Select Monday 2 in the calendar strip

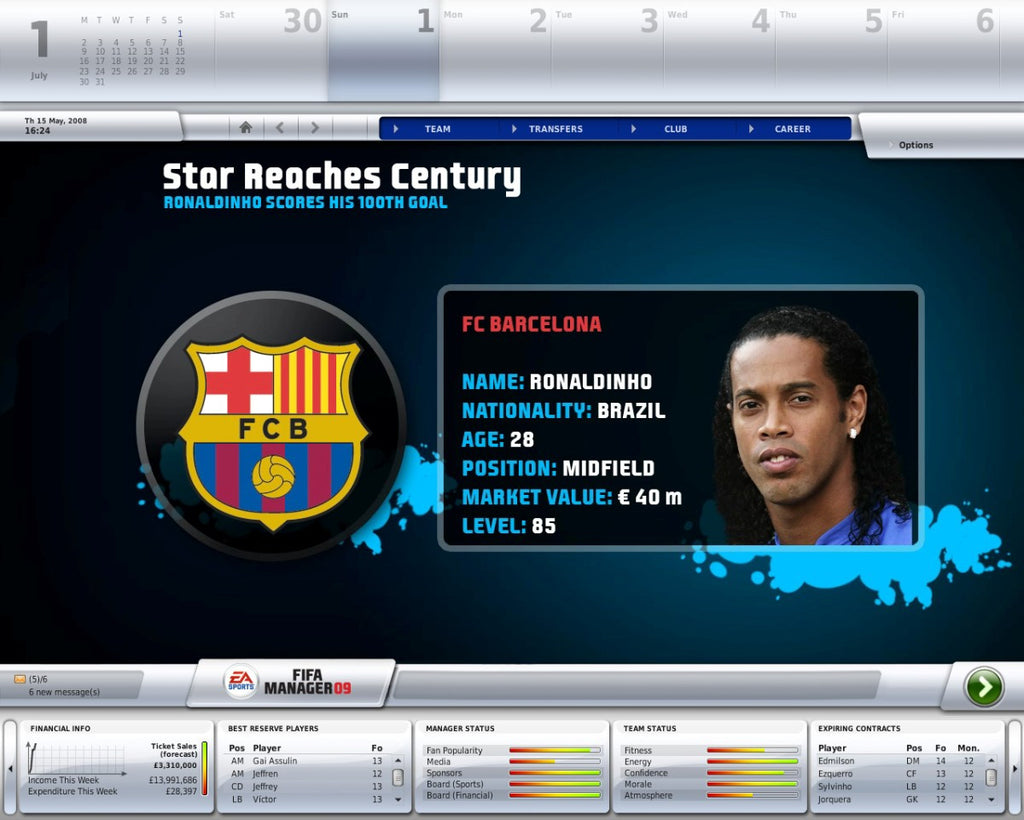pyautogui.click(x=495, y=50)
